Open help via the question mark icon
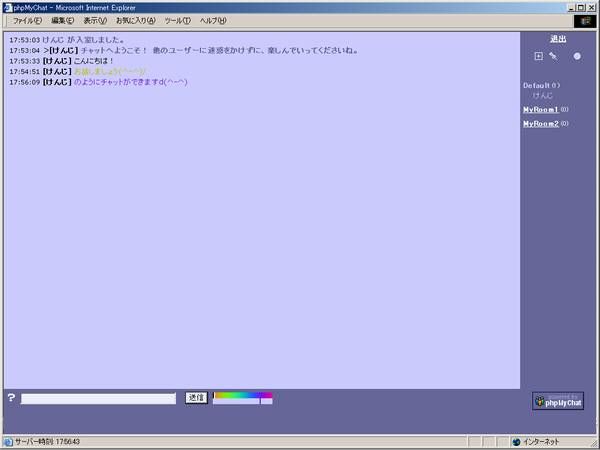600x450 pixels. [x=11, y=398]
